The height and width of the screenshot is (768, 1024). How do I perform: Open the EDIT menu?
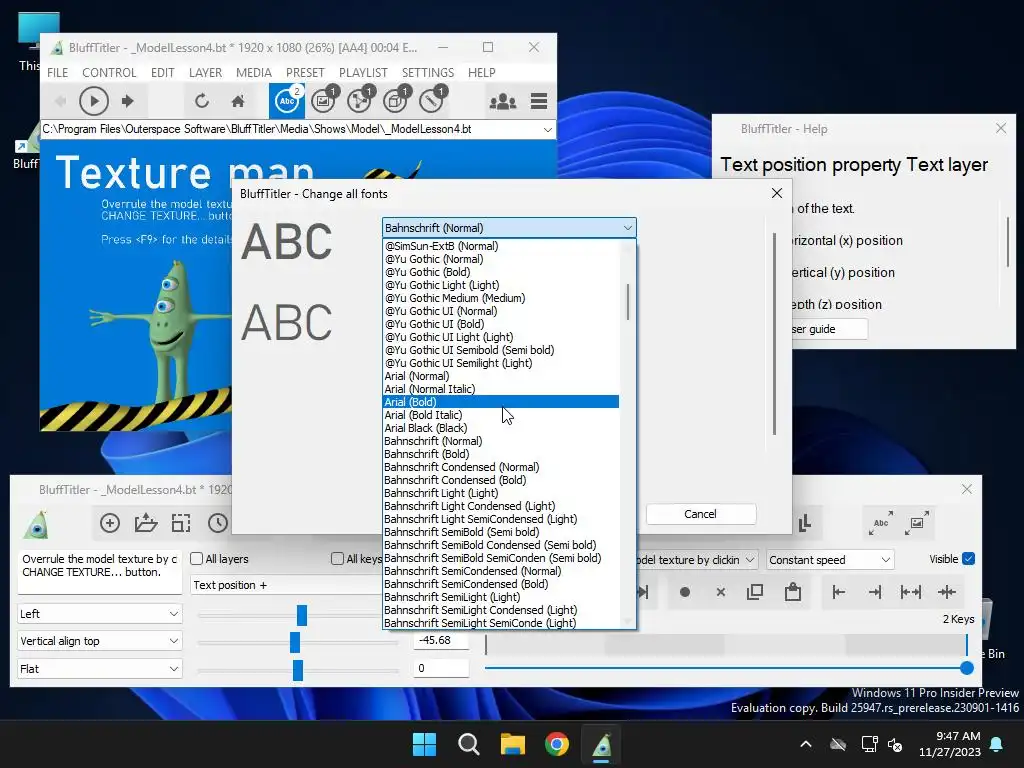(162, 72)
